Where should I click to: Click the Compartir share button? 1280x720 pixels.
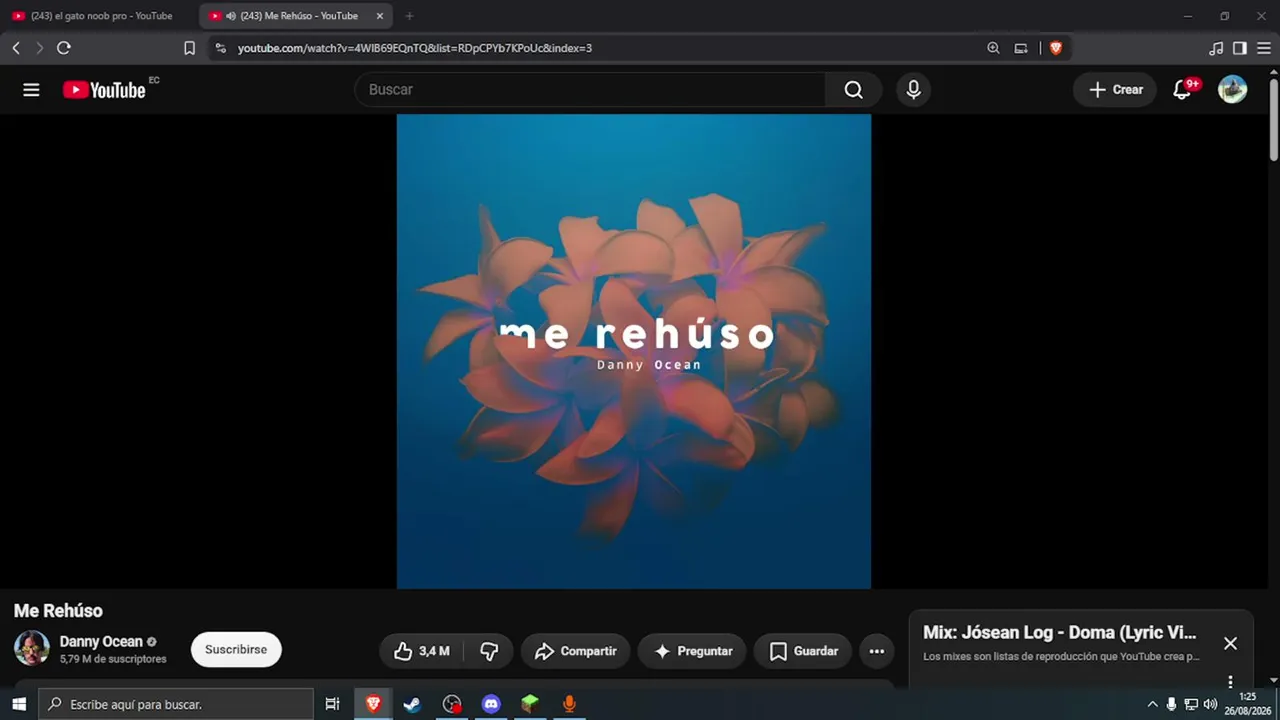coord(575,651)
